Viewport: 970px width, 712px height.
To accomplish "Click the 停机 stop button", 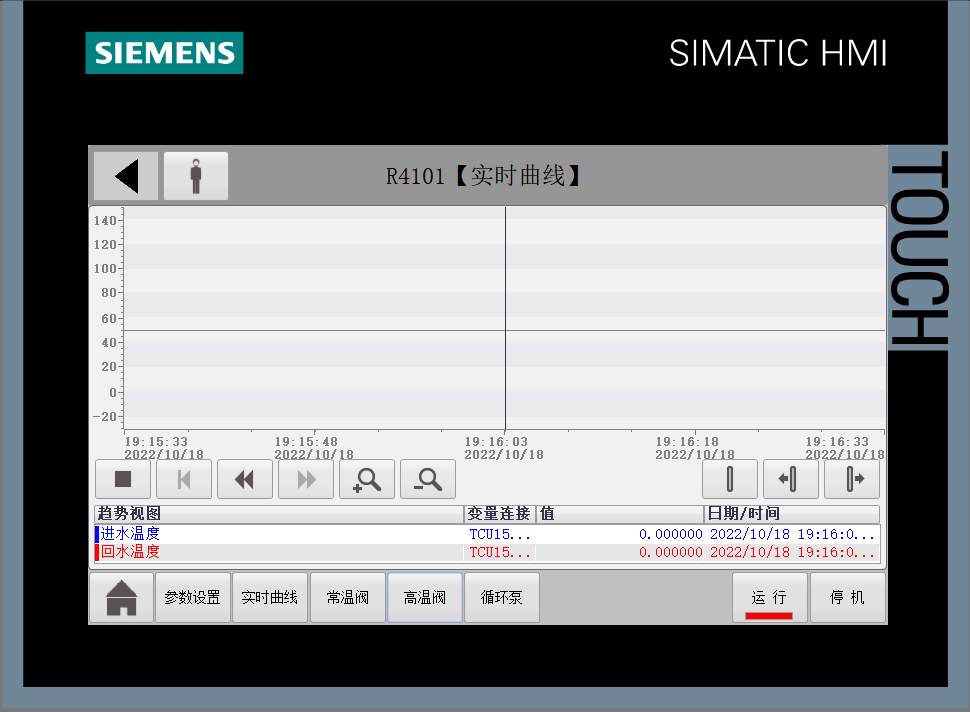I will pos(848,598).
